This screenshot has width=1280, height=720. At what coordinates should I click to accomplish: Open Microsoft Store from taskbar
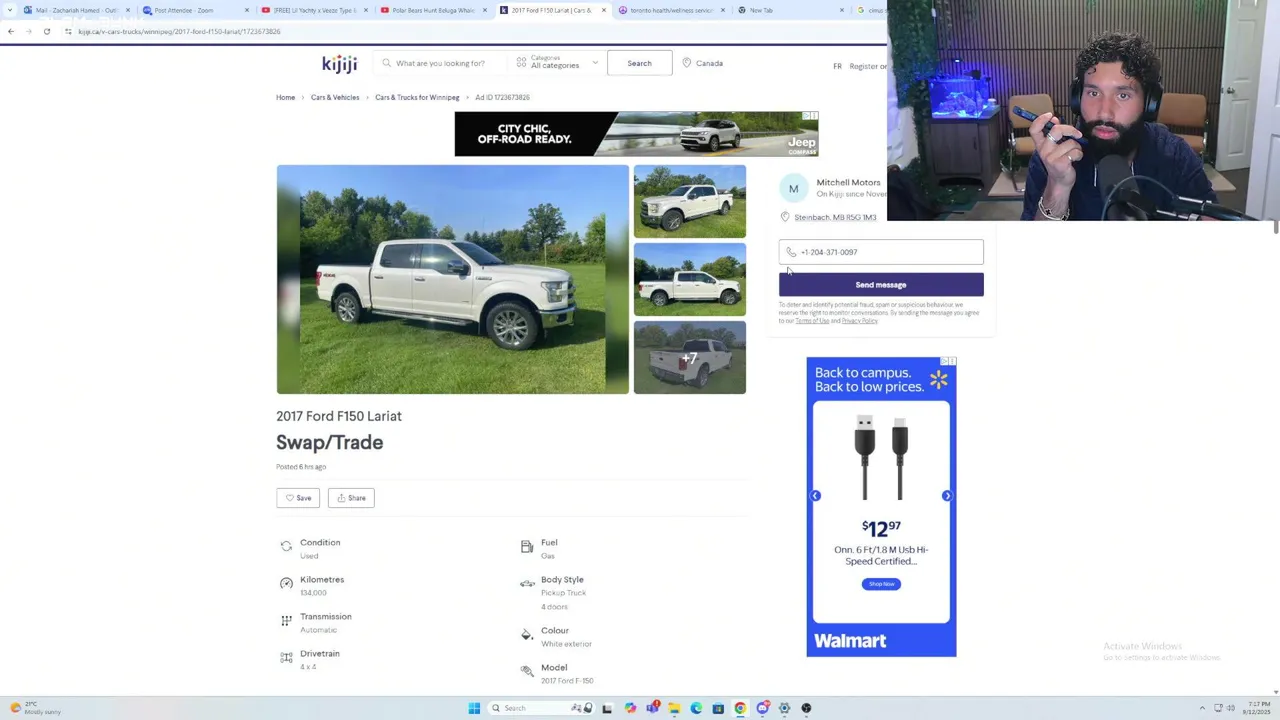pos(718,708)
